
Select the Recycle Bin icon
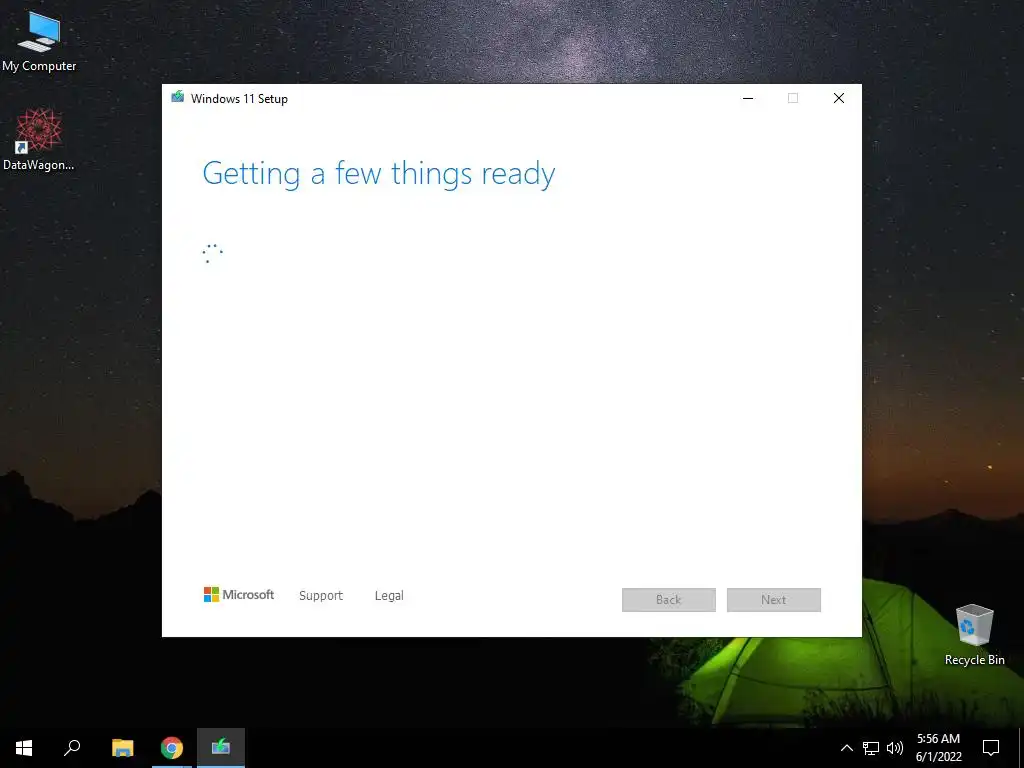click(974, 634)
